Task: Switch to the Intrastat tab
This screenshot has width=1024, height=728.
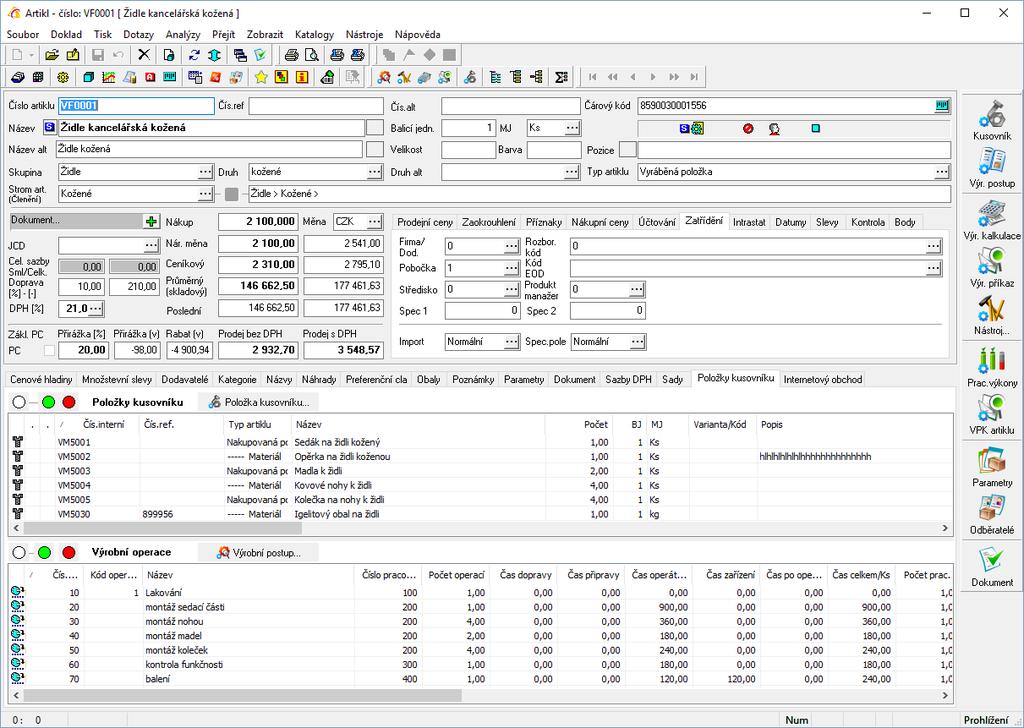Action: click(x=749, y=222)
